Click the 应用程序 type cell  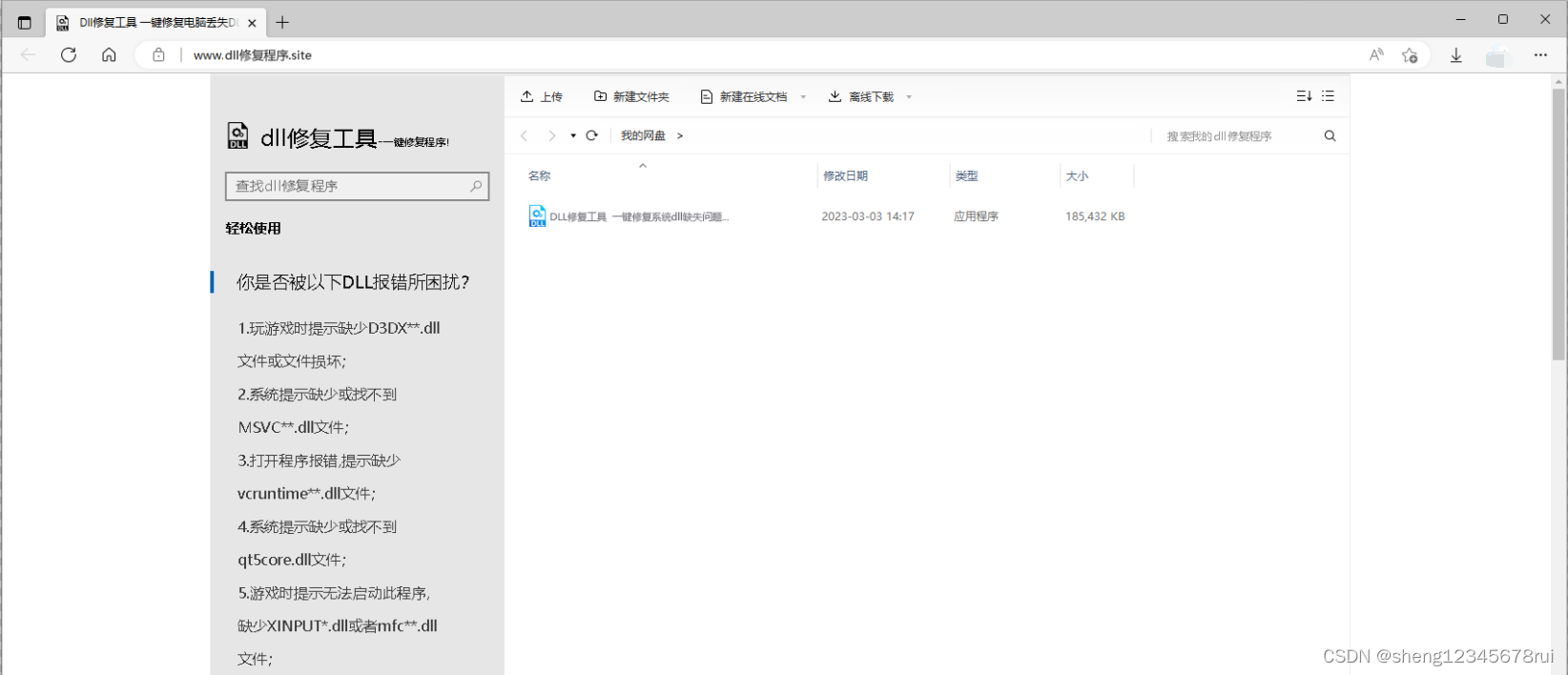coord(976,216)
